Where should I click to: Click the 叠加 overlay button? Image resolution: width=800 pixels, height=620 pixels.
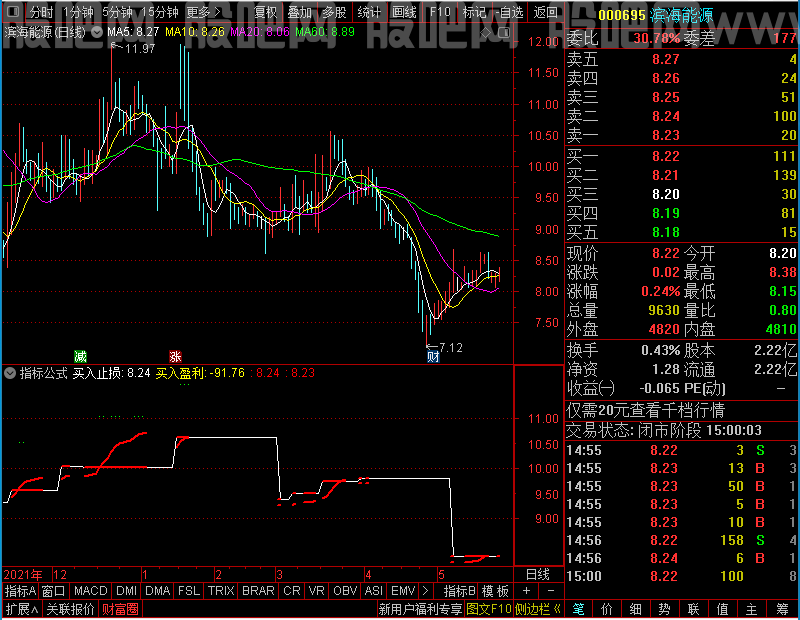coord(299,12)
